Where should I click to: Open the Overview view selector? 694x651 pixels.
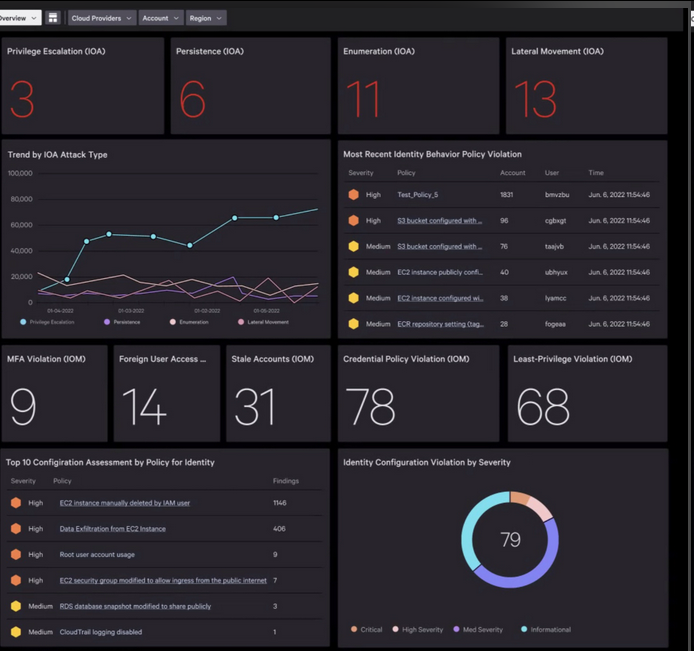[x=19, y=18]
